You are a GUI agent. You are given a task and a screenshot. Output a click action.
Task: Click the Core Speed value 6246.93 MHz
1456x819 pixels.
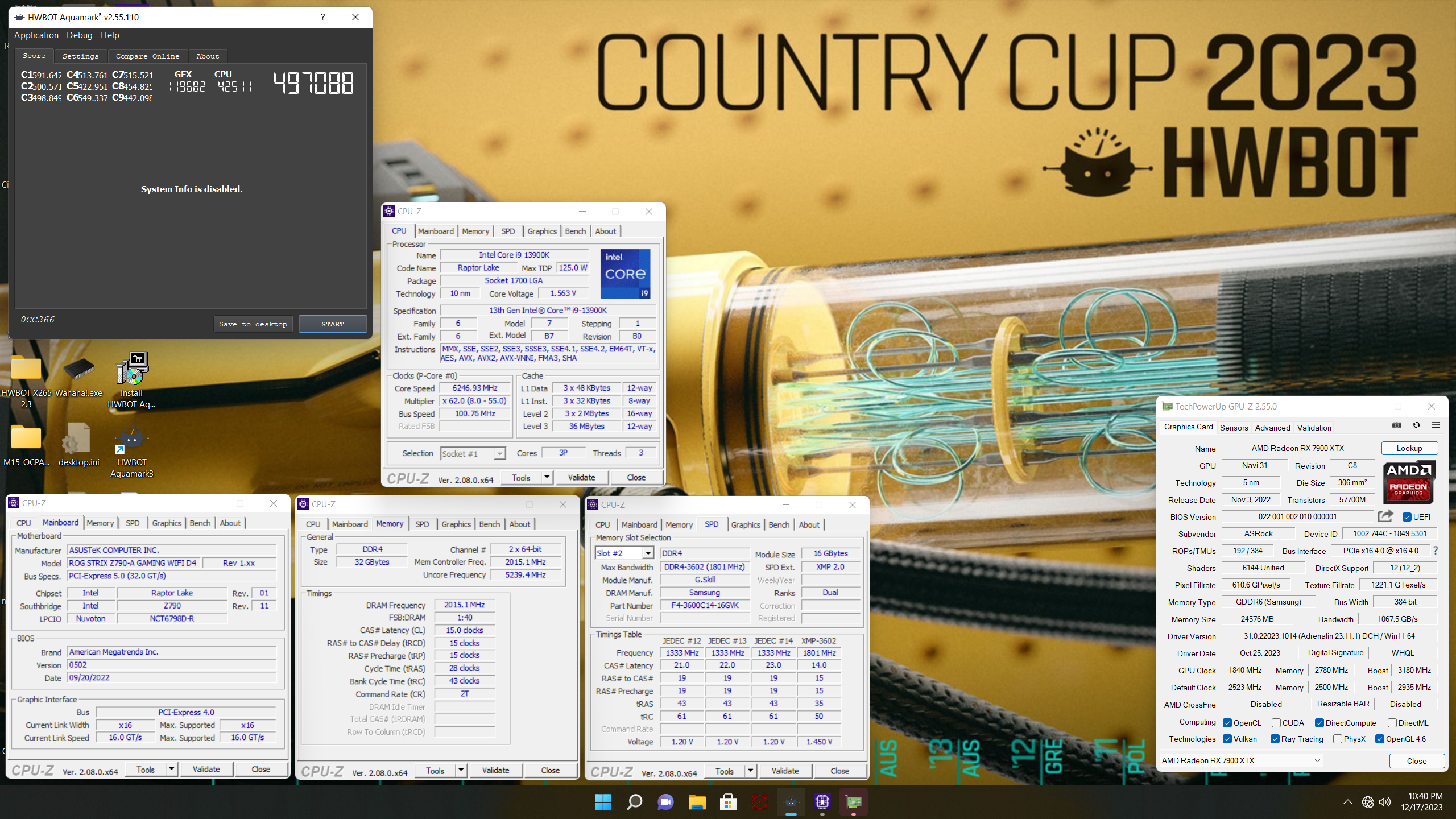coord(475,388)
